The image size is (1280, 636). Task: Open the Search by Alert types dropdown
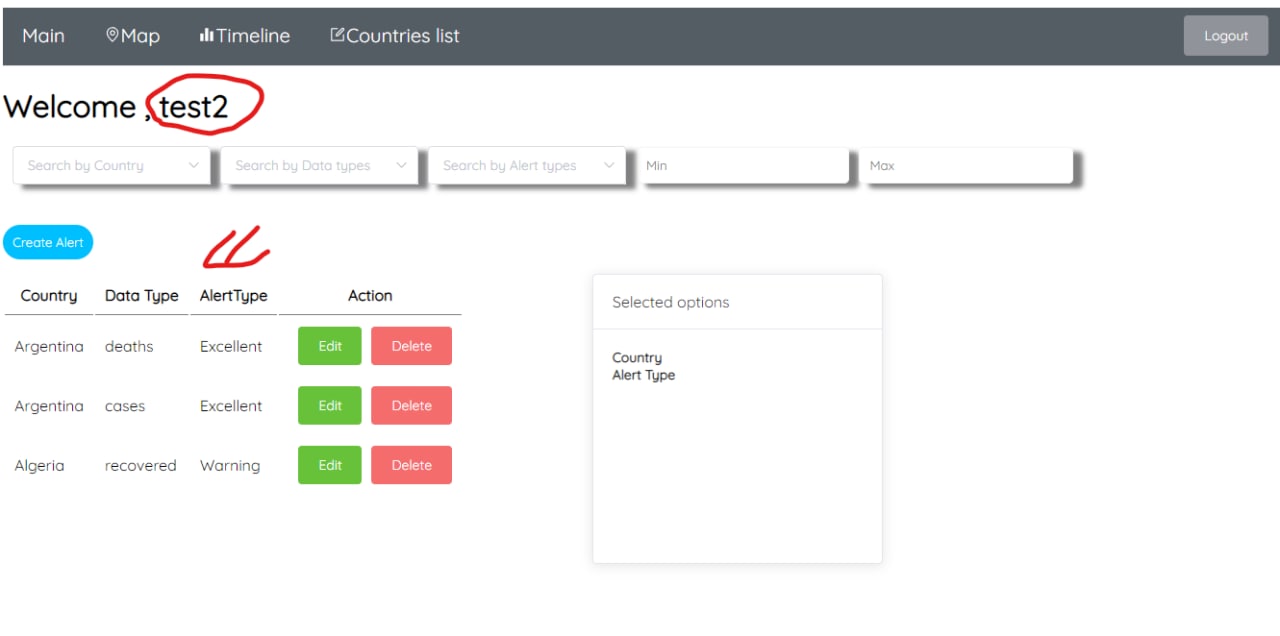pyautogui.click(x=528, y=166)
